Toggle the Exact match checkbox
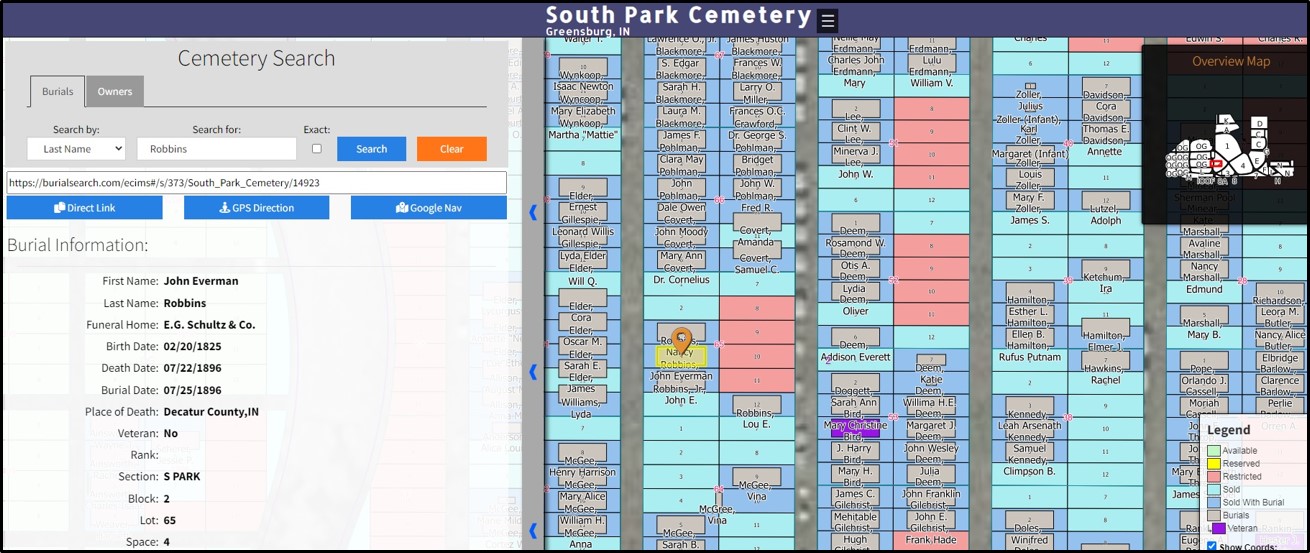 tap(317, 149)
